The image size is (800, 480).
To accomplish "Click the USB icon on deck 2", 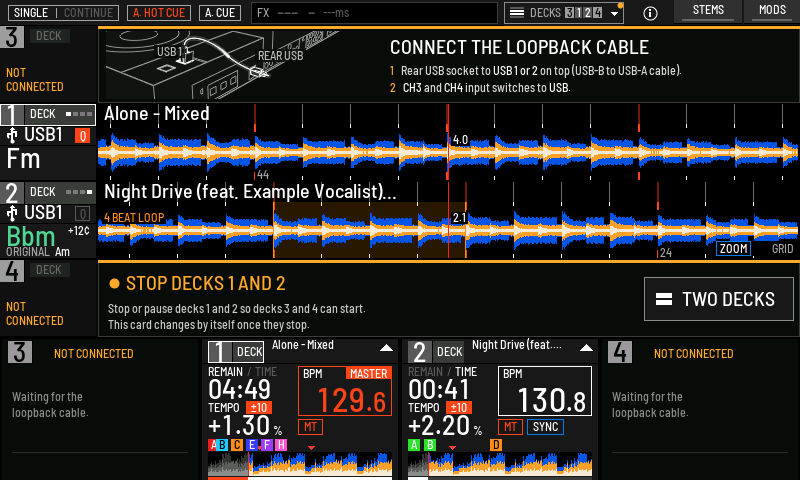I will 12,213.
